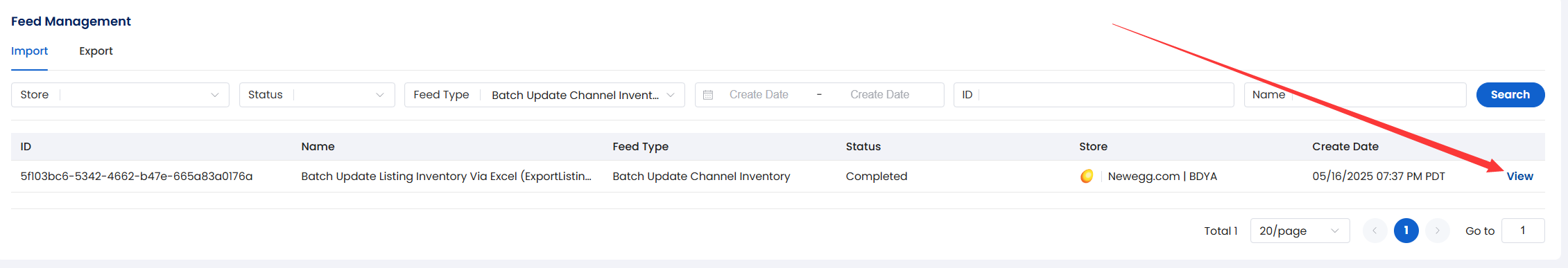Image resolution: width=1568 pixels, height=268 pixels.
Task: Open the Store filter dropdown
Action: (120, 95)
